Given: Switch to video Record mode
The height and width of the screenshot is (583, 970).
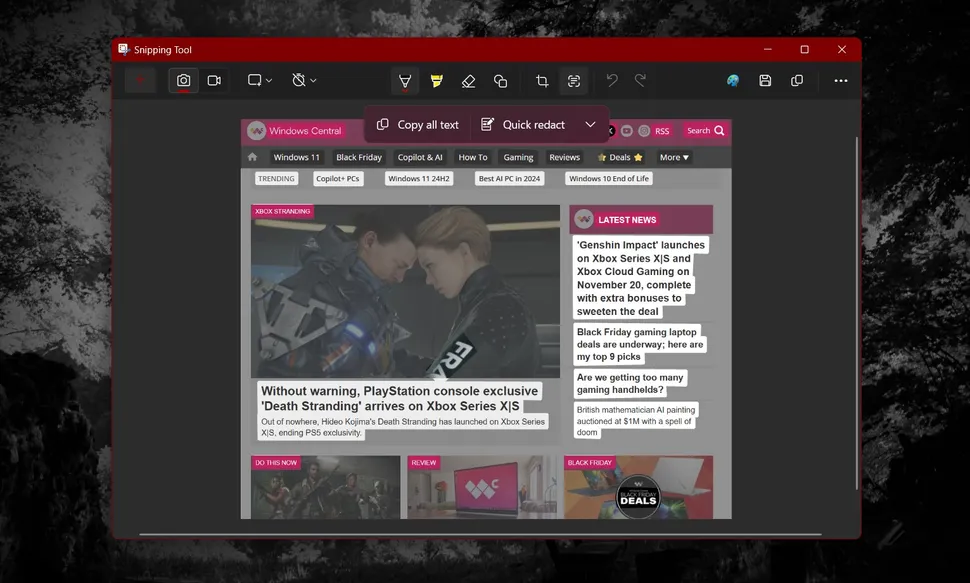Looking at the screenshot, I should (214, 80).
